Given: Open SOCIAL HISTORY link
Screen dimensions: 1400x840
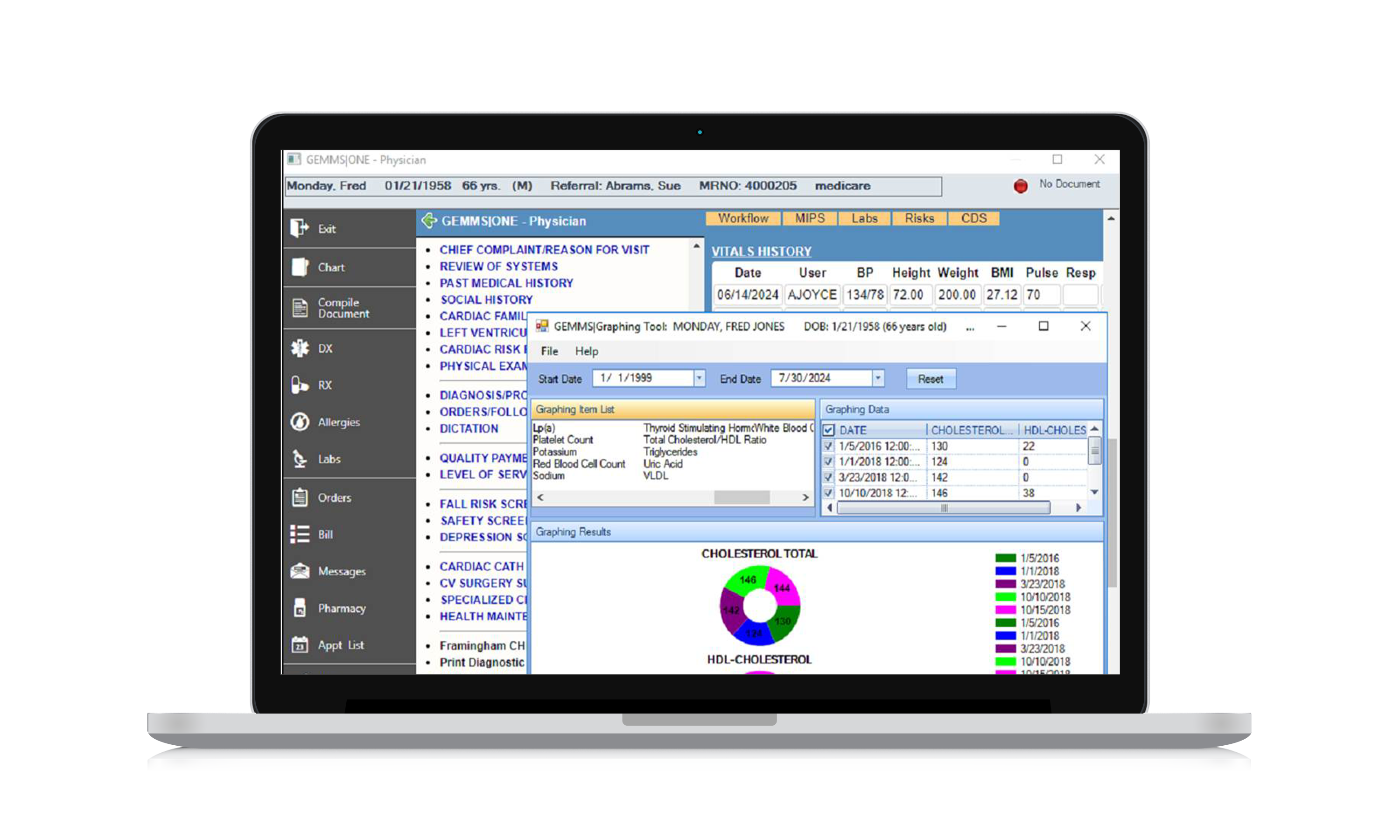Looking at the screenshot, I should (486, 300).
